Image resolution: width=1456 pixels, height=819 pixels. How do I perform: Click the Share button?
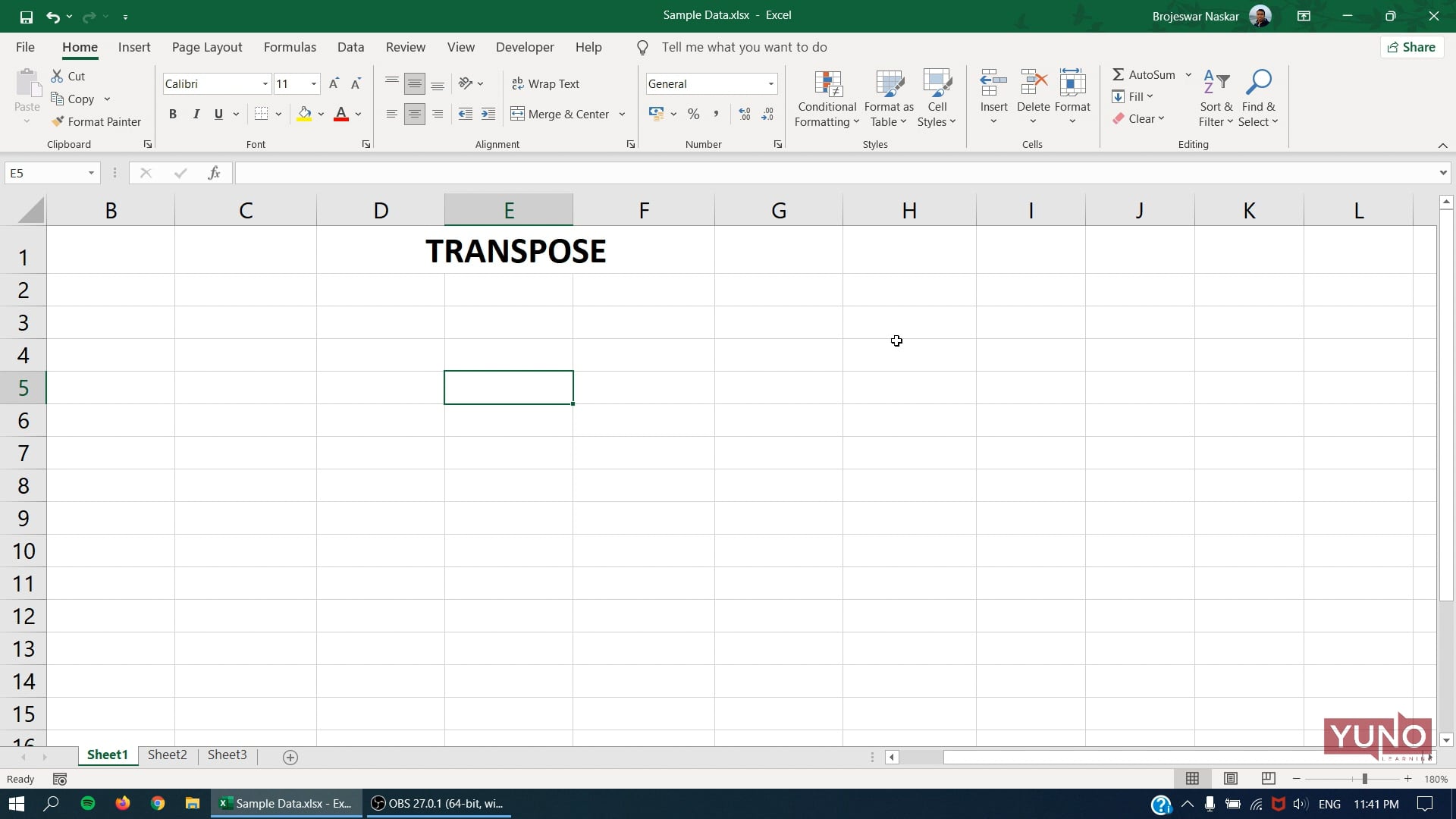1411,47
